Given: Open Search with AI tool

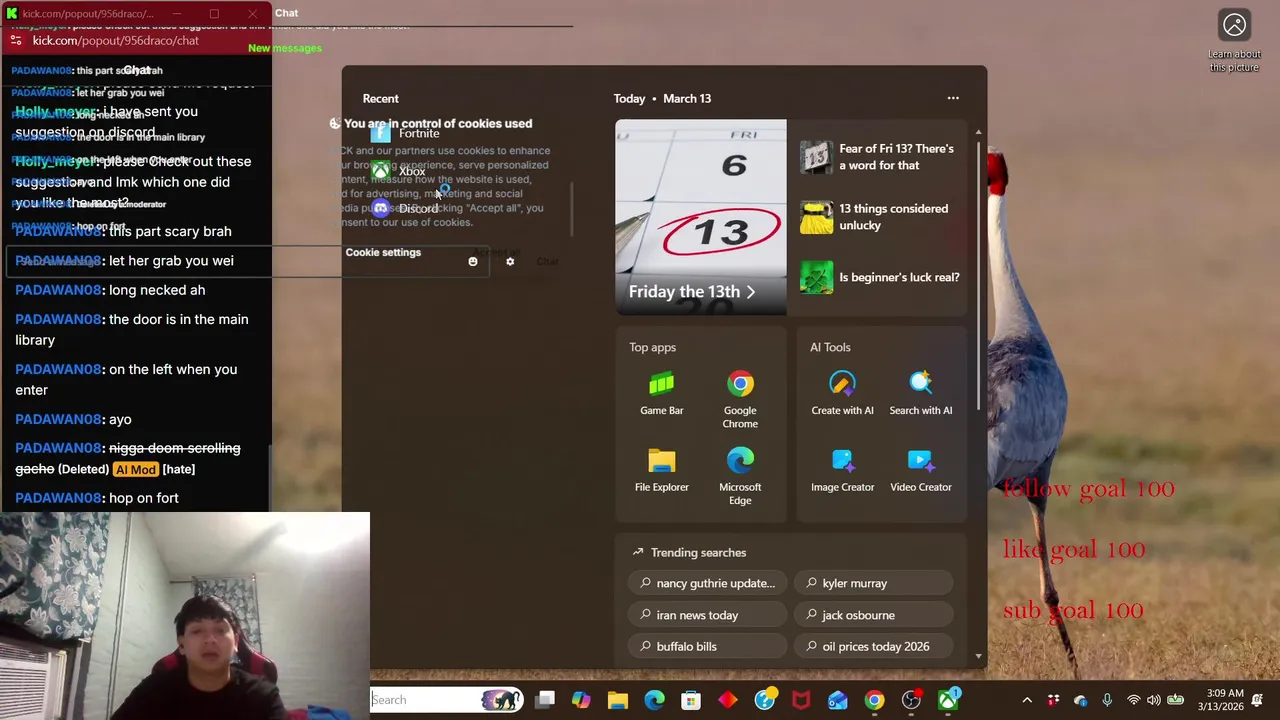Looking at the screenshot, I should [921, 393].
